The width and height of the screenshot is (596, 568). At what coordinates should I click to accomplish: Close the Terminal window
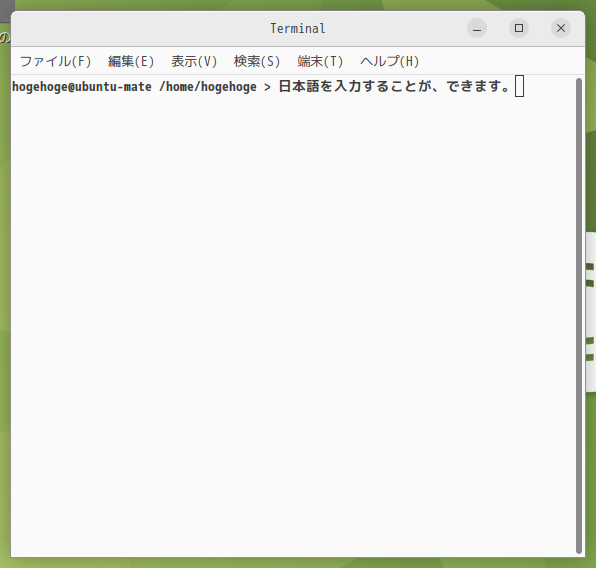point(561,28)
